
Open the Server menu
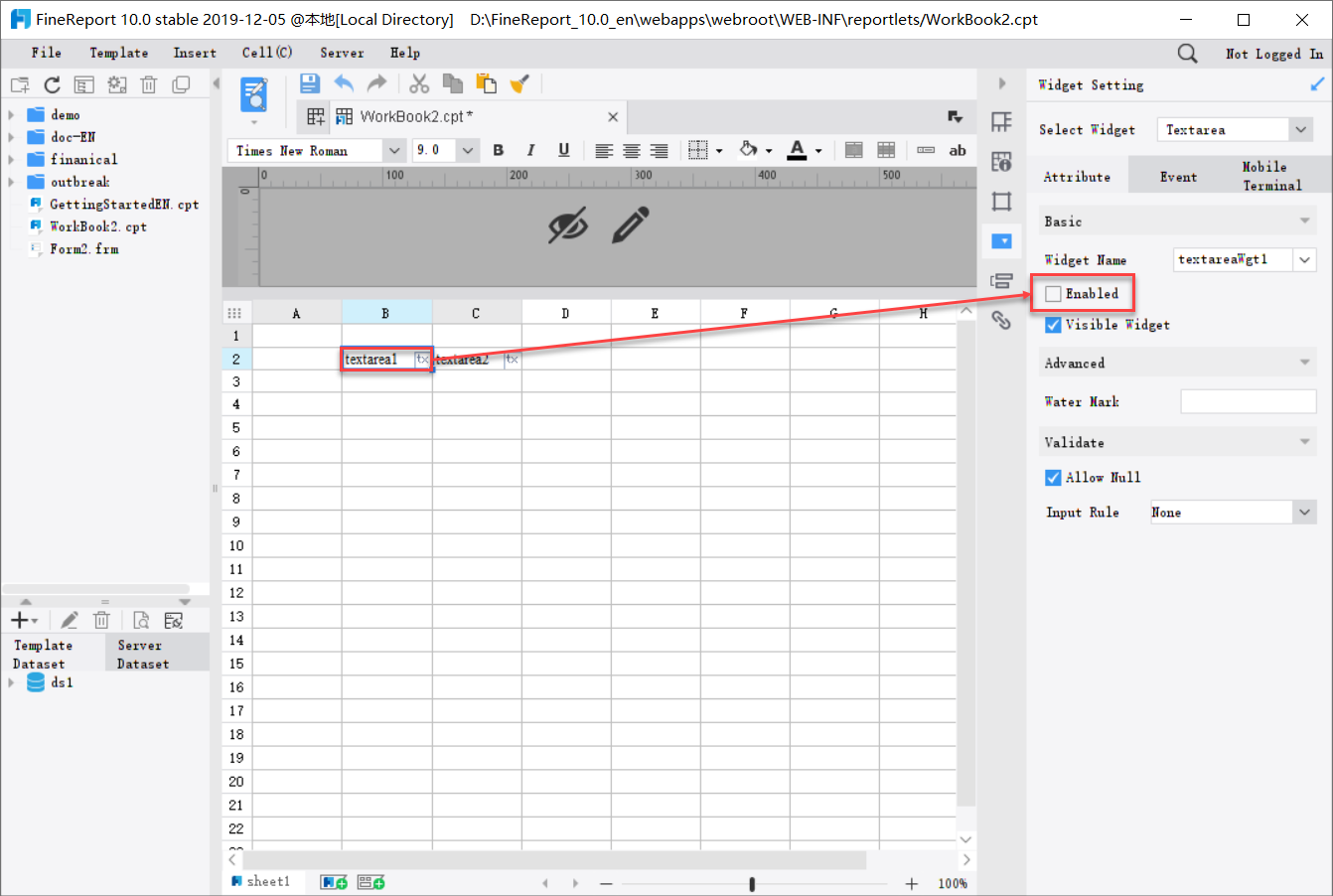coord(342,53)
